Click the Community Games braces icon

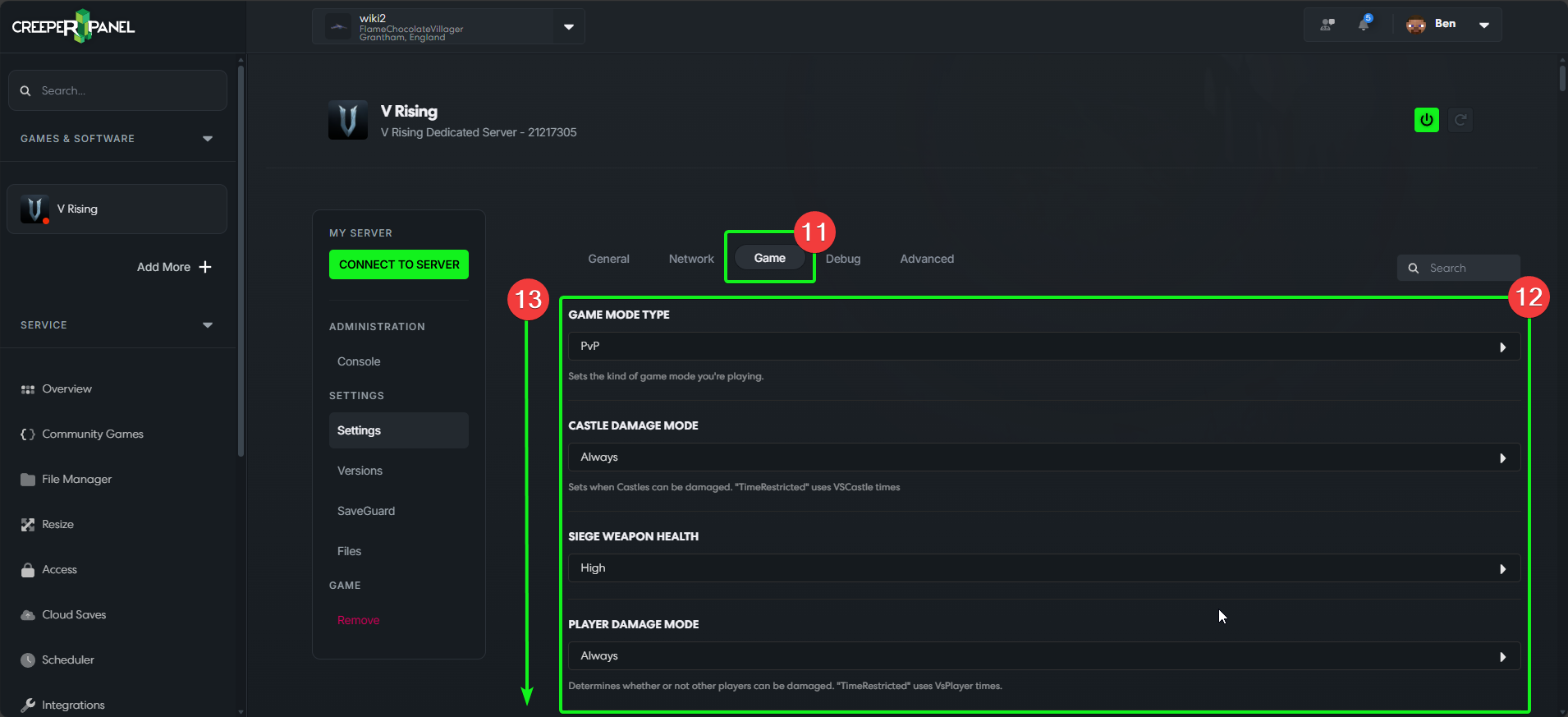28,434
